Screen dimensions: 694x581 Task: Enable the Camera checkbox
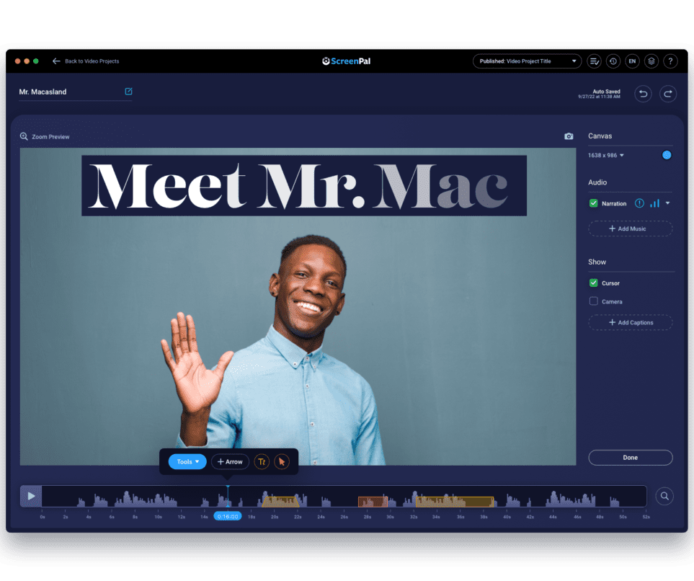click(x=593, y=301)
